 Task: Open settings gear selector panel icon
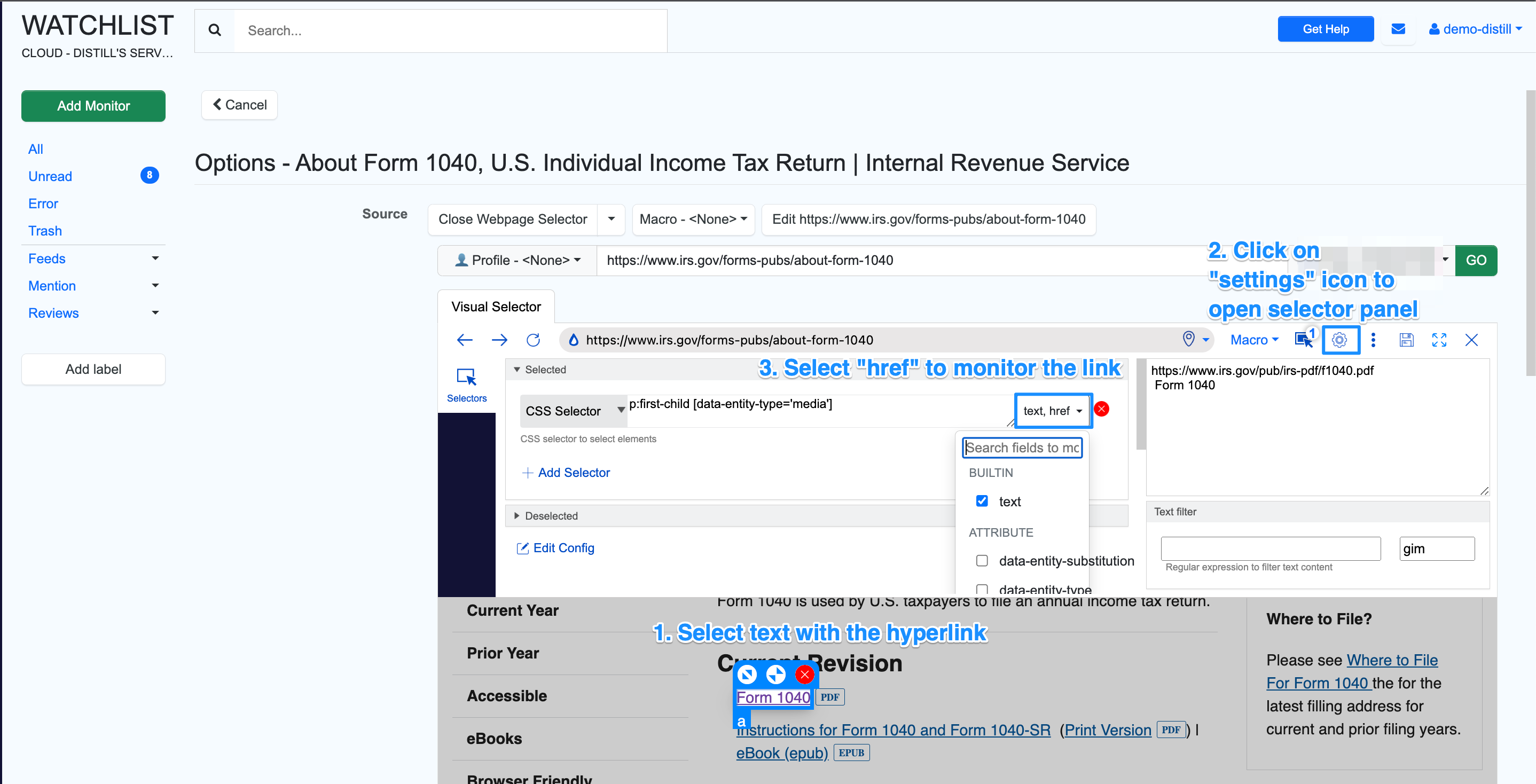click(x=1339, y=340)
